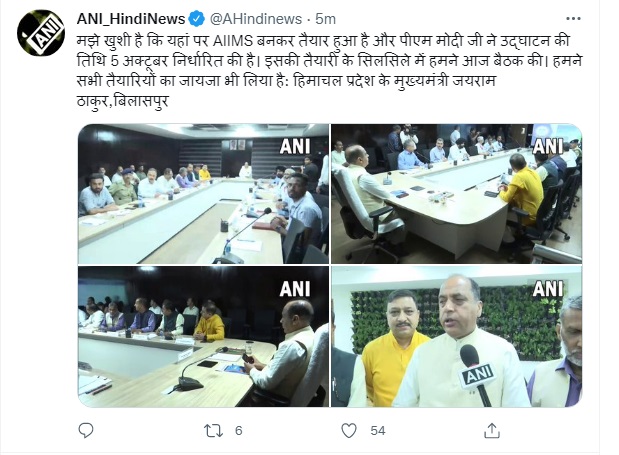Click the blue verified badge
This screenshot has width=619, height=455.
(x=197, y=19)
